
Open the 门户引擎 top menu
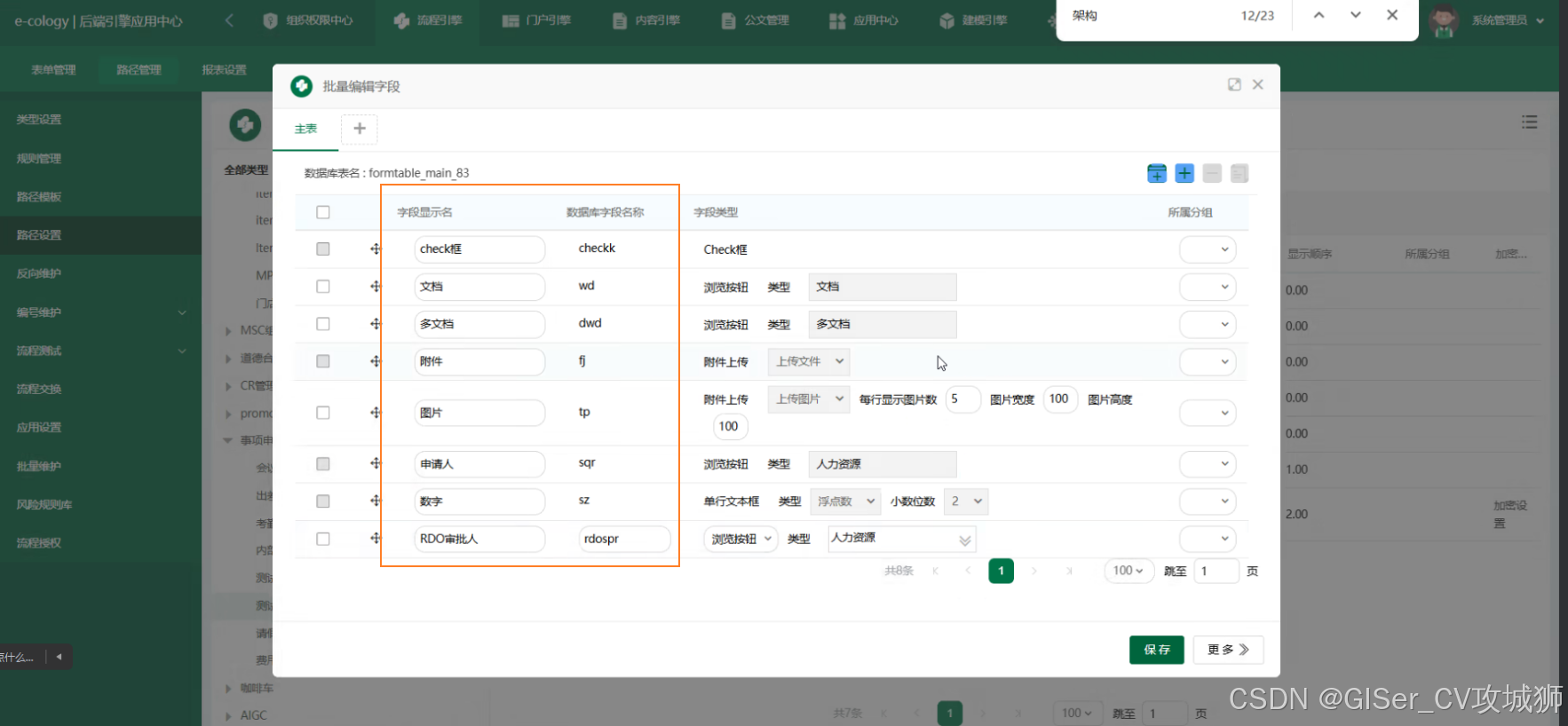[536, 20]
